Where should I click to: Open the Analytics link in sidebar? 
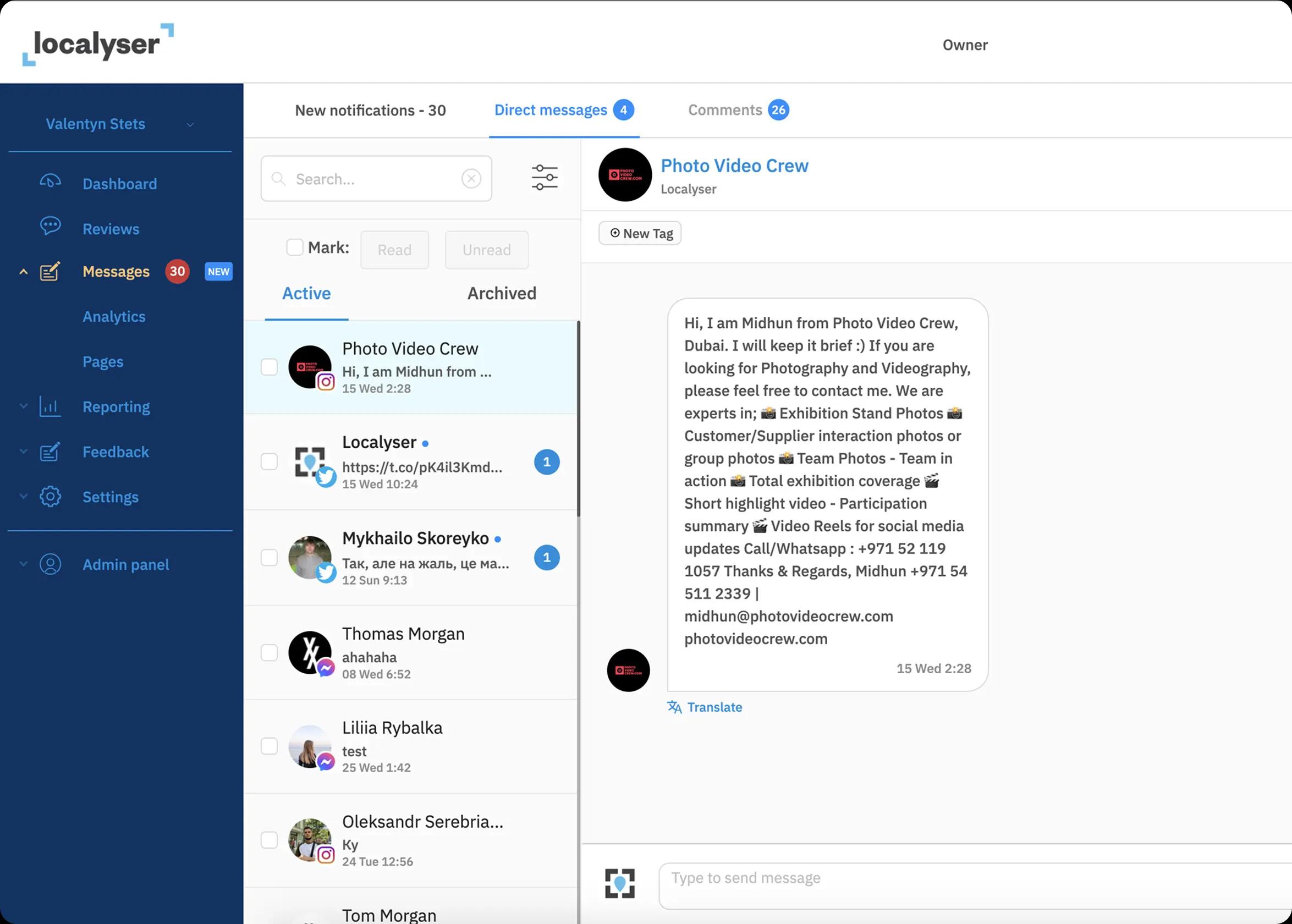114,317
